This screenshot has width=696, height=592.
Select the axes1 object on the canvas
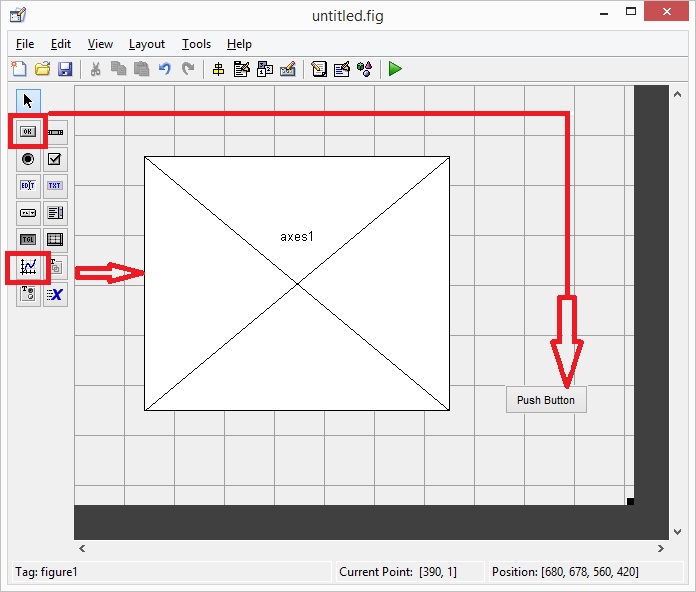click(x=297, y=283)
